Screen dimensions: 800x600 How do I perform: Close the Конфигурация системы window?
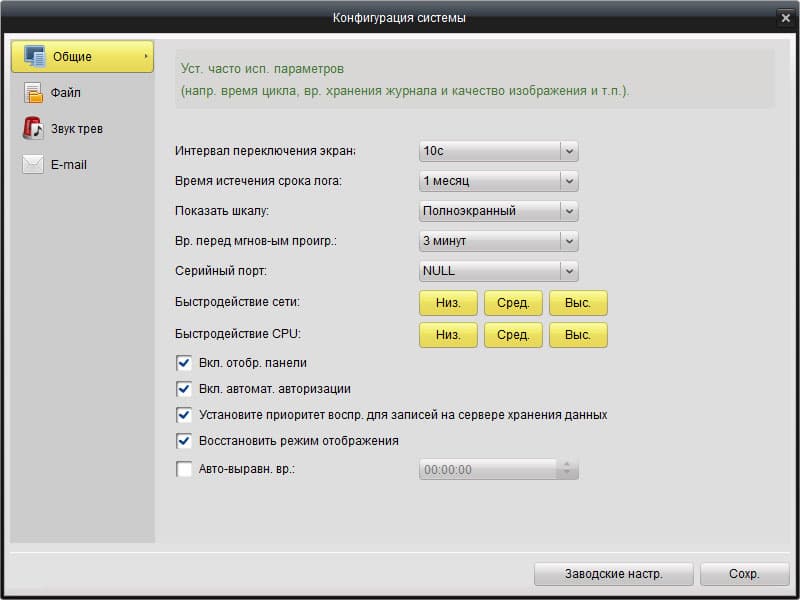pyautogui.click(x=786, y=18)
